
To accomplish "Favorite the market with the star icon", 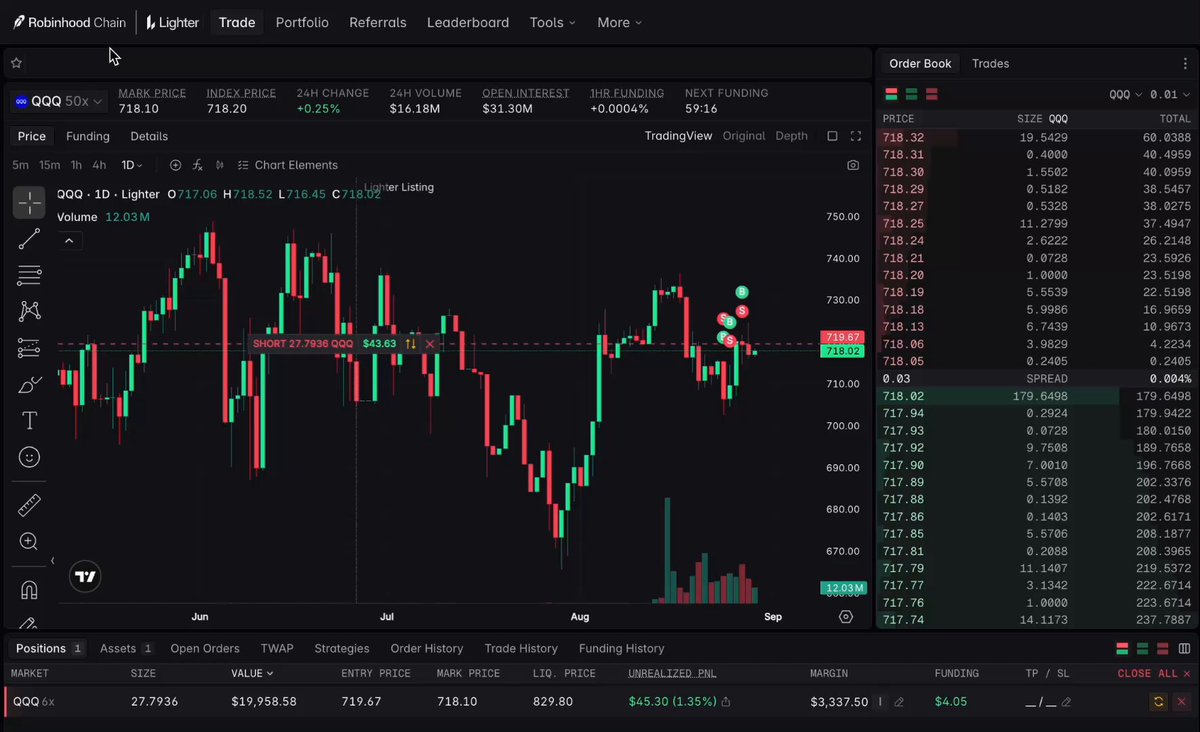I will [16, 63].
